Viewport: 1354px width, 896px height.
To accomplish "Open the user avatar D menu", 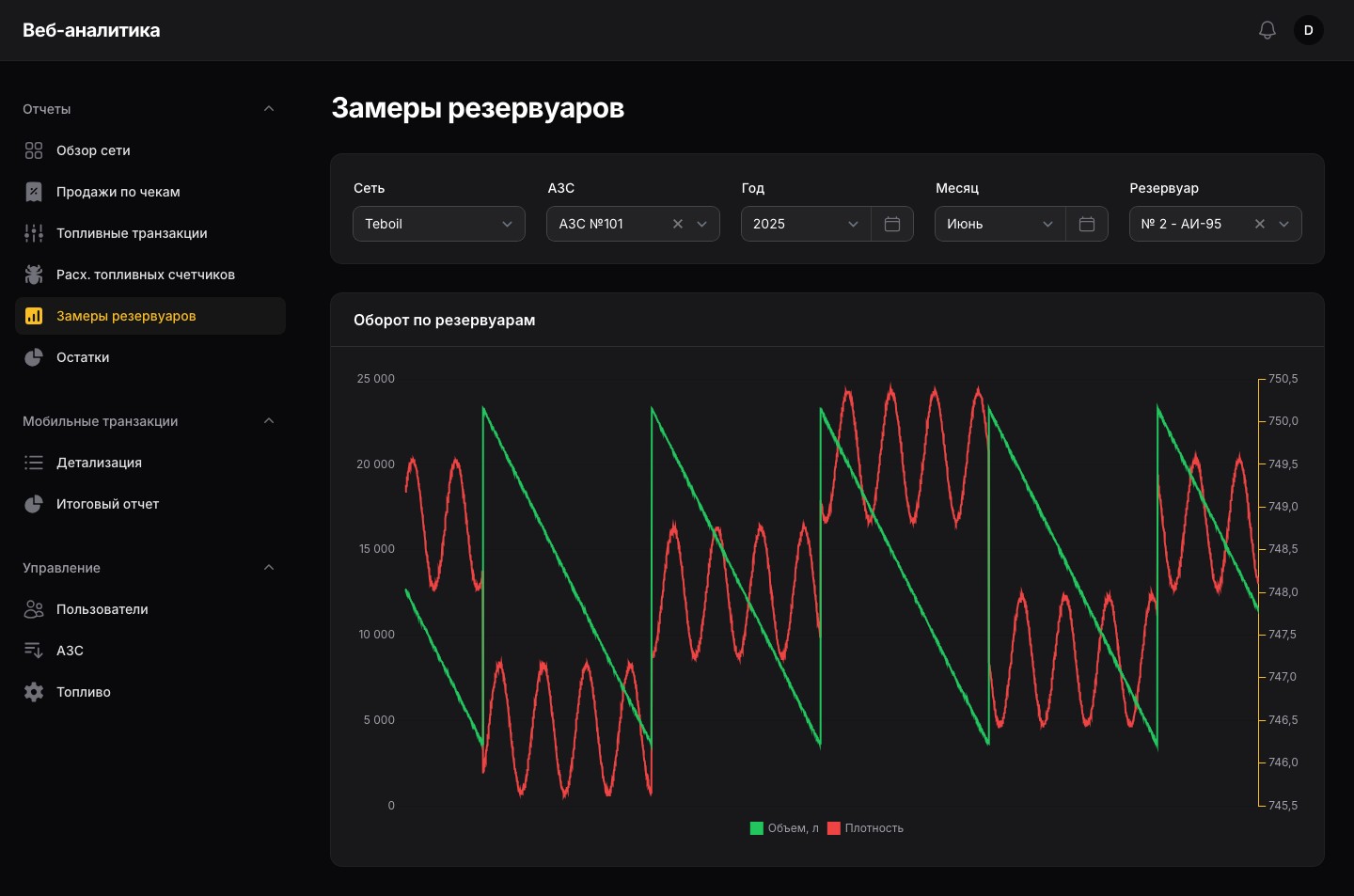I will coord(1309,30).
